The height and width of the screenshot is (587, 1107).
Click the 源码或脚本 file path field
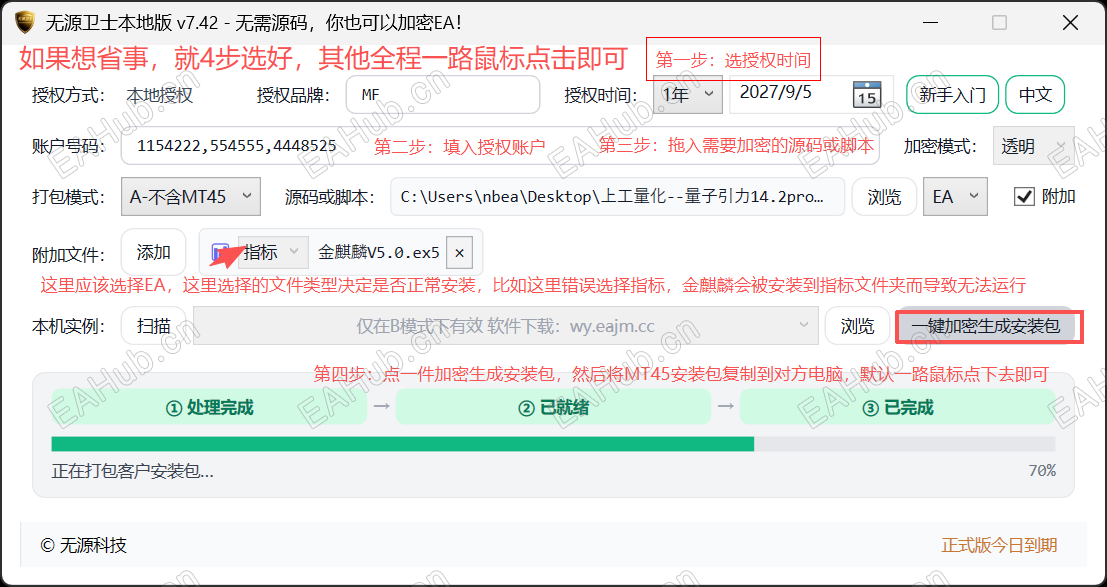click(617, 197)
